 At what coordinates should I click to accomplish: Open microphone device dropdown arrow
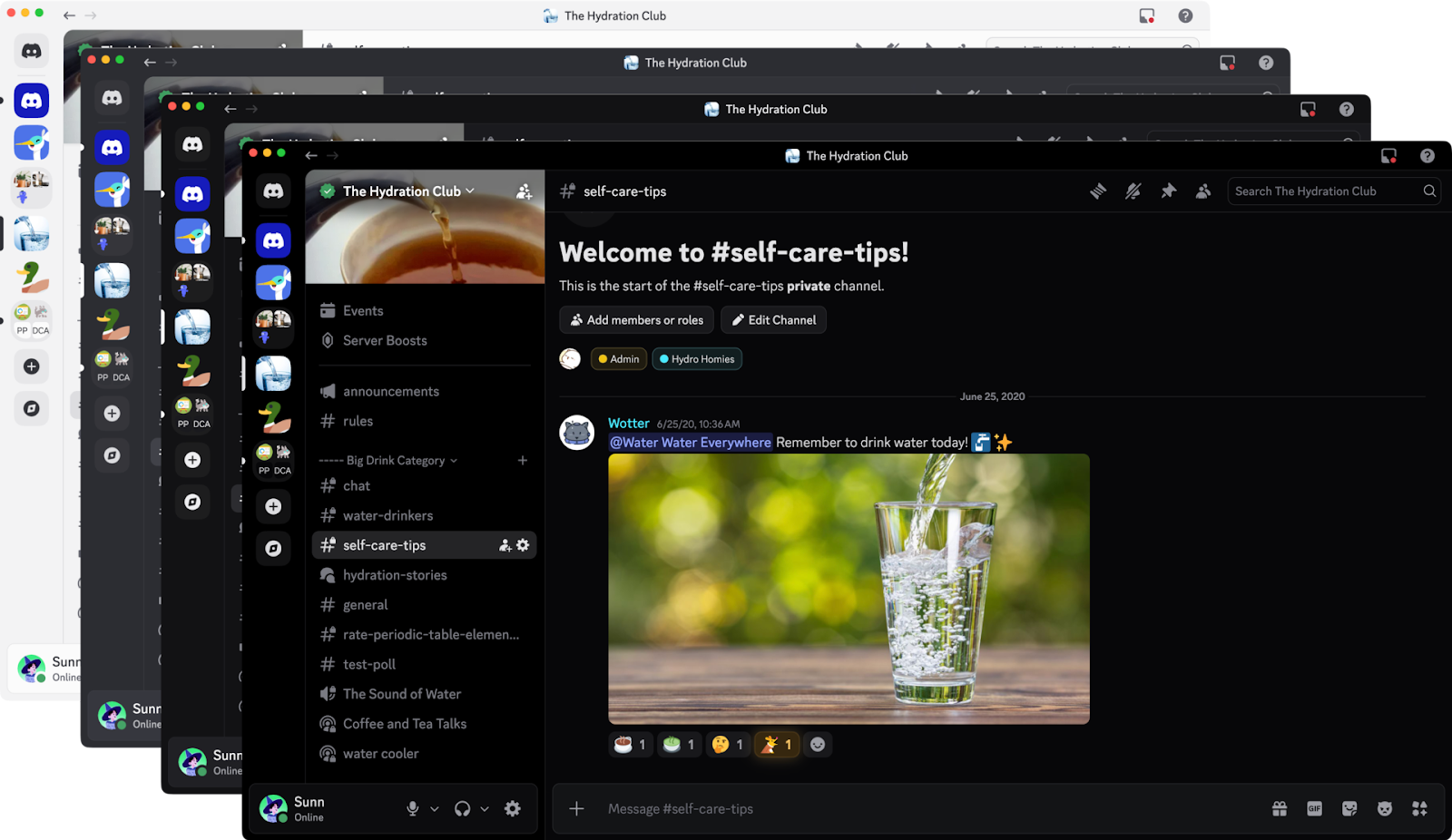click(433, 808)
